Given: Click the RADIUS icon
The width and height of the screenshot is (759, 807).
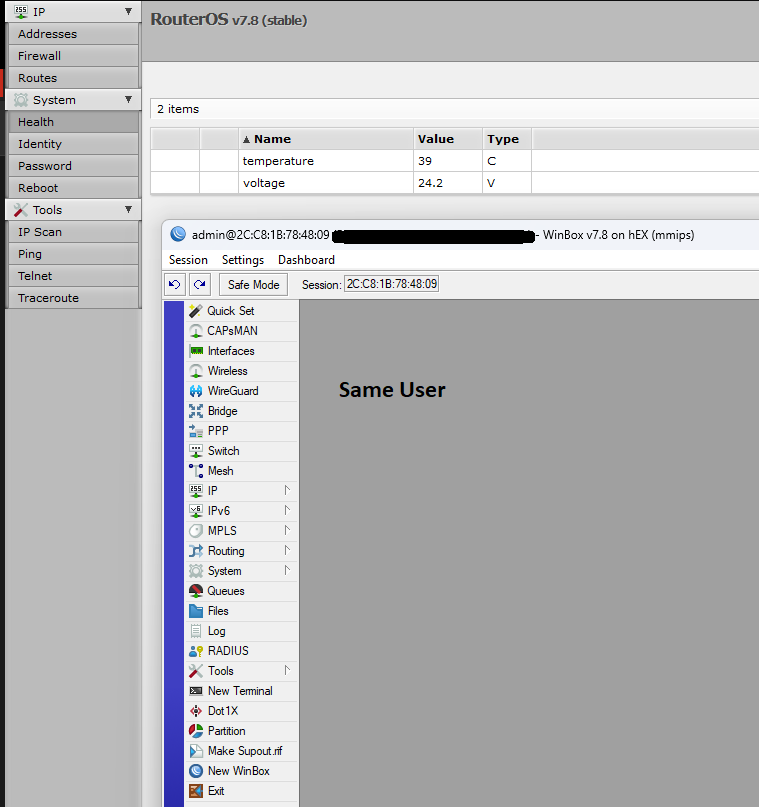Looking at the screenshot, I should pyautogui.click(x=196, y=651).
